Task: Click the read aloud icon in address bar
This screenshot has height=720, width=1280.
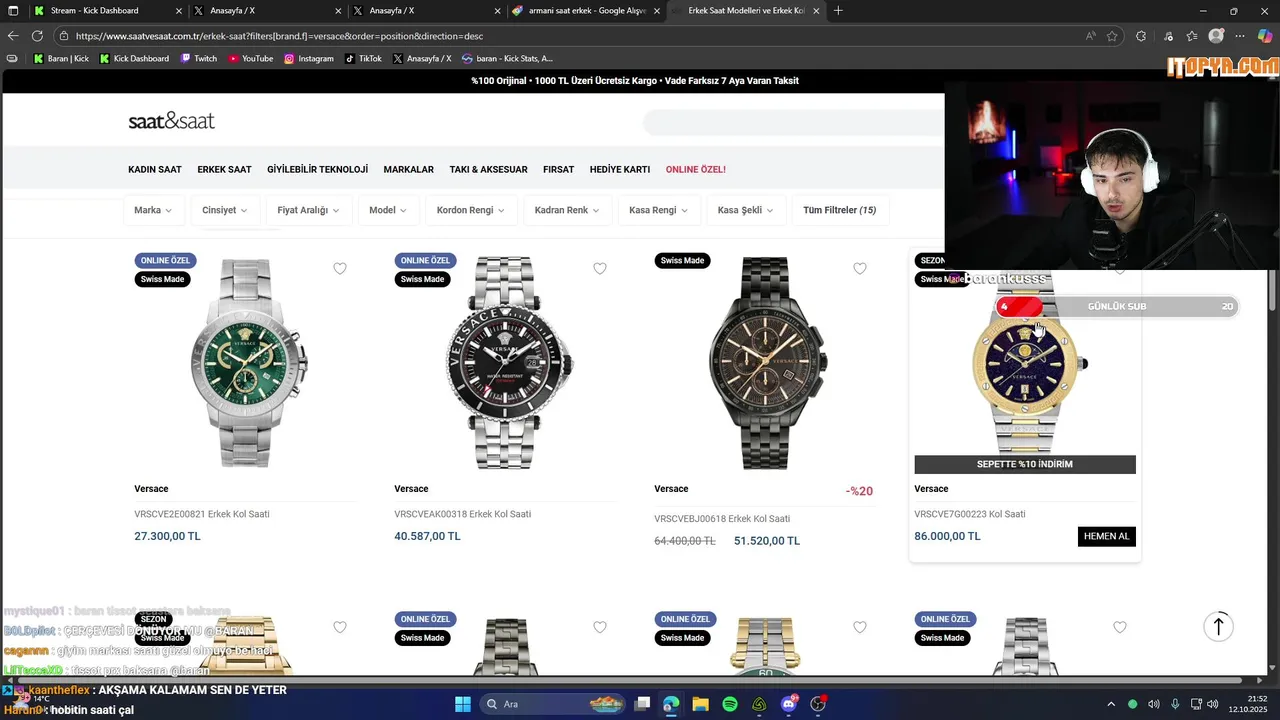Action: tap(1090, 36)
